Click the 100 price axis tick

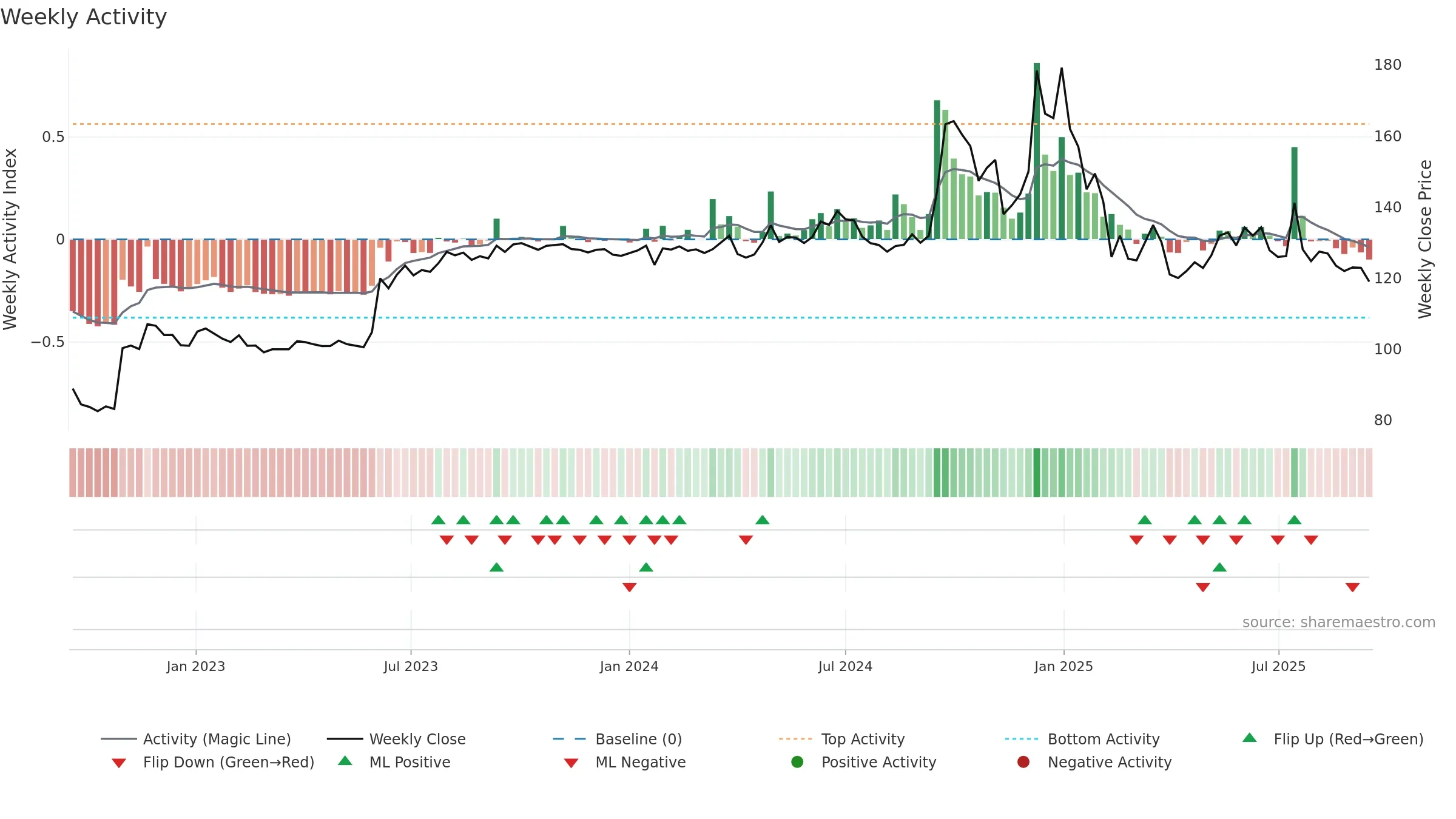pyautogui.click(x=1387, y=349)
